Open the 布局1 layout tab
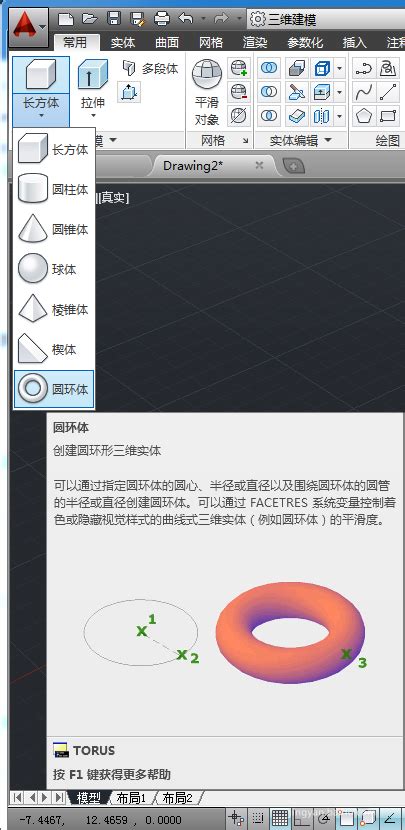405x830 pixels. point(131,798)
